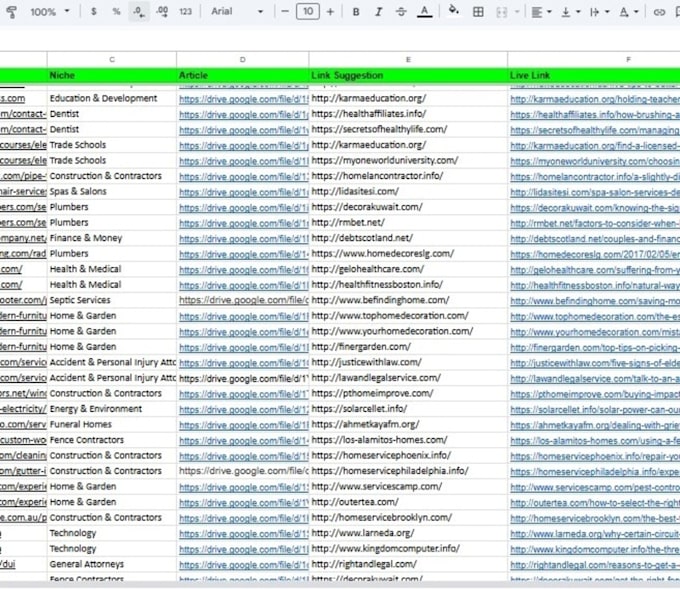The image size is (680, 589).
Task: Select column E header
Action: pos(408,59)
